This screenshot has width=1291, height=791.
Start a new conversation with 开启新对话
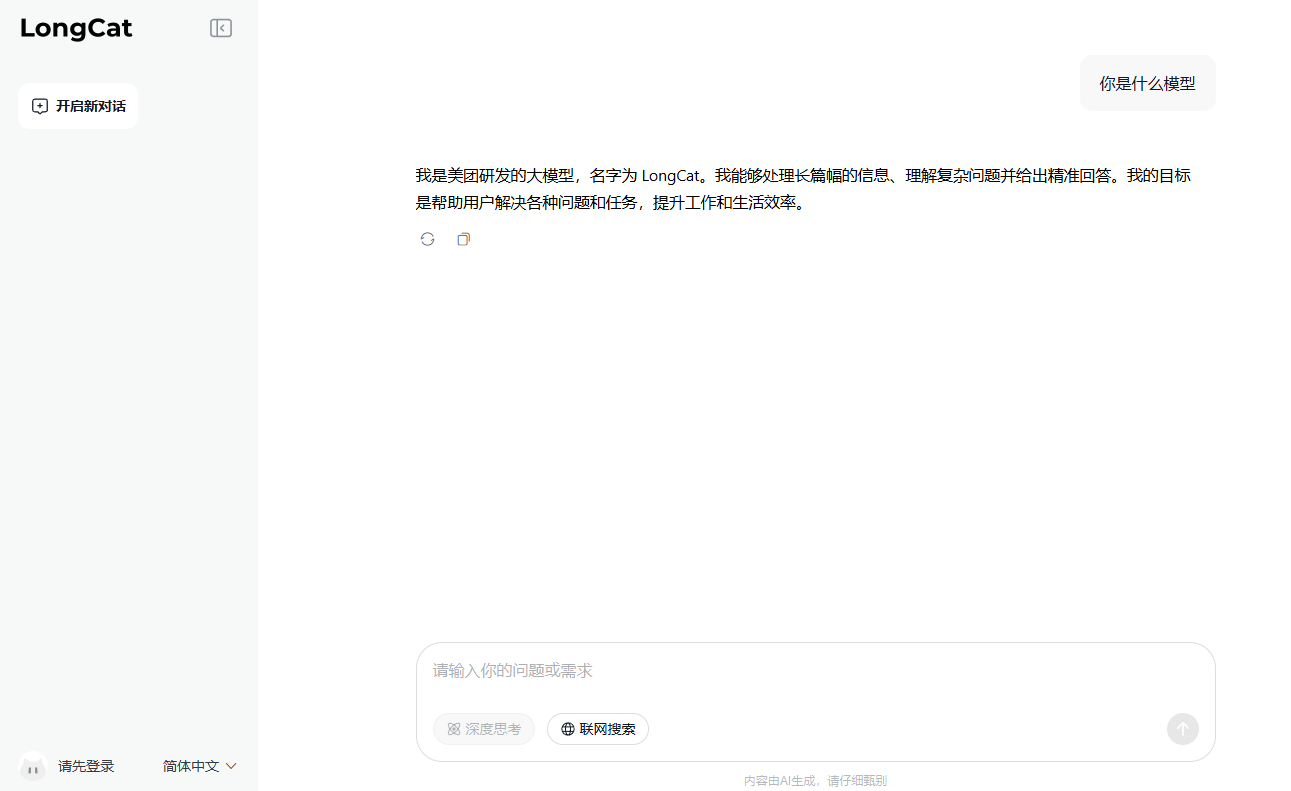point(78,105)
